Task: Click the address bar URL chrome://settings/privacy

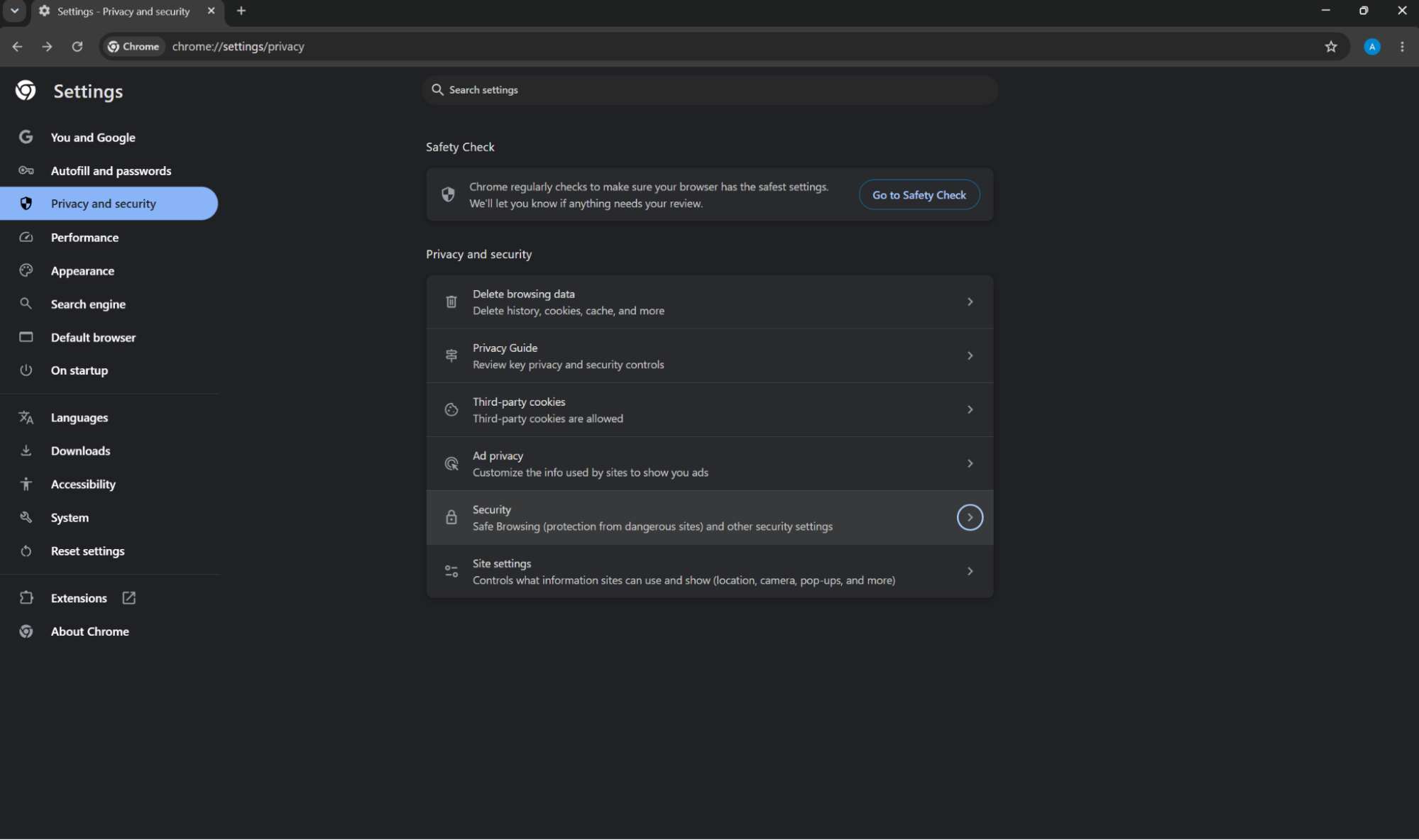Action: (x=238, y=46)
